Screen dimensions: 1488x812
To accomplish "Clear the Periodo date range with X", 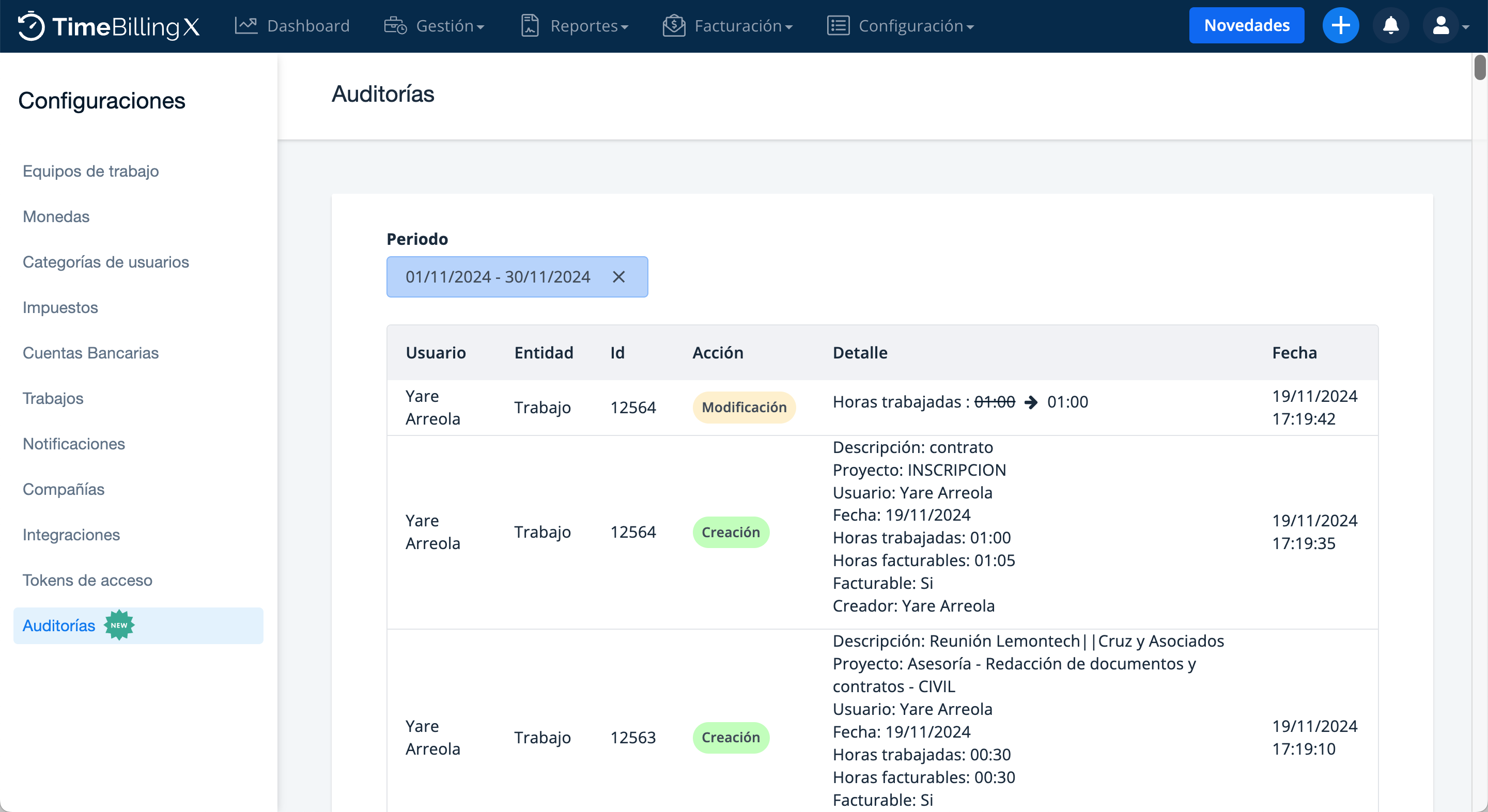I will pos(618,277).
